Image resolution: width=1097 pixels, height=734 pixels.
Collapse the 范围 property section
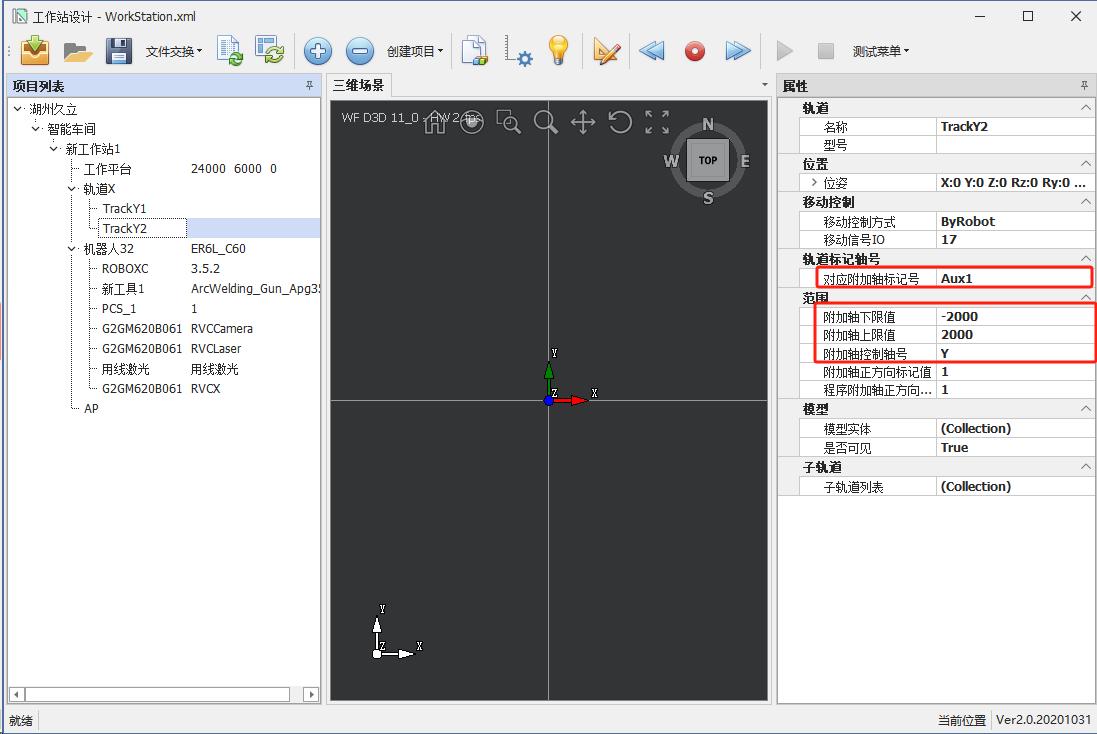pos(1084,298)
